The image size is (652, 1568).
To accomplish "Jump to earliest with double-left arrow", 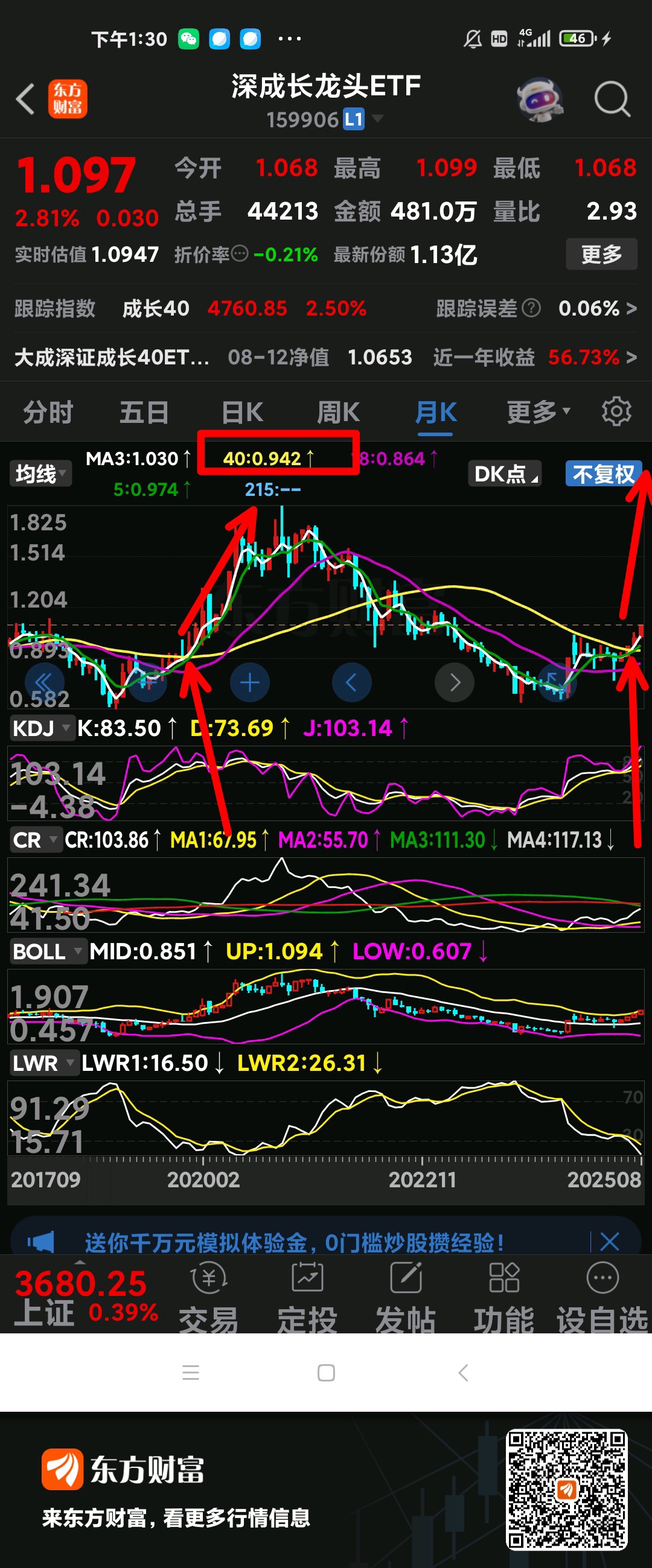I will point(45,682).
